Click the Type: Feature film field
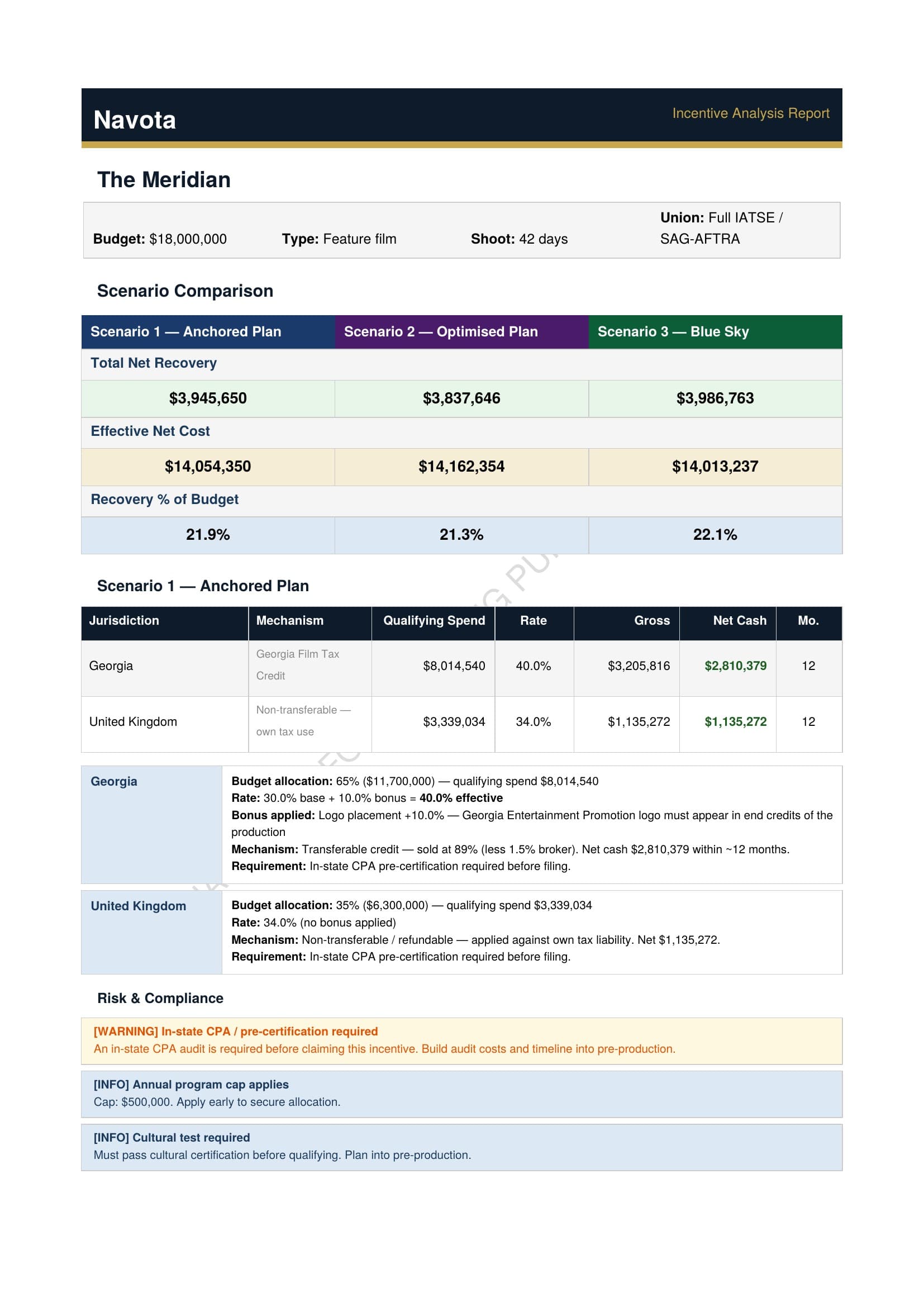924x1307 pixels. (339, 239)
